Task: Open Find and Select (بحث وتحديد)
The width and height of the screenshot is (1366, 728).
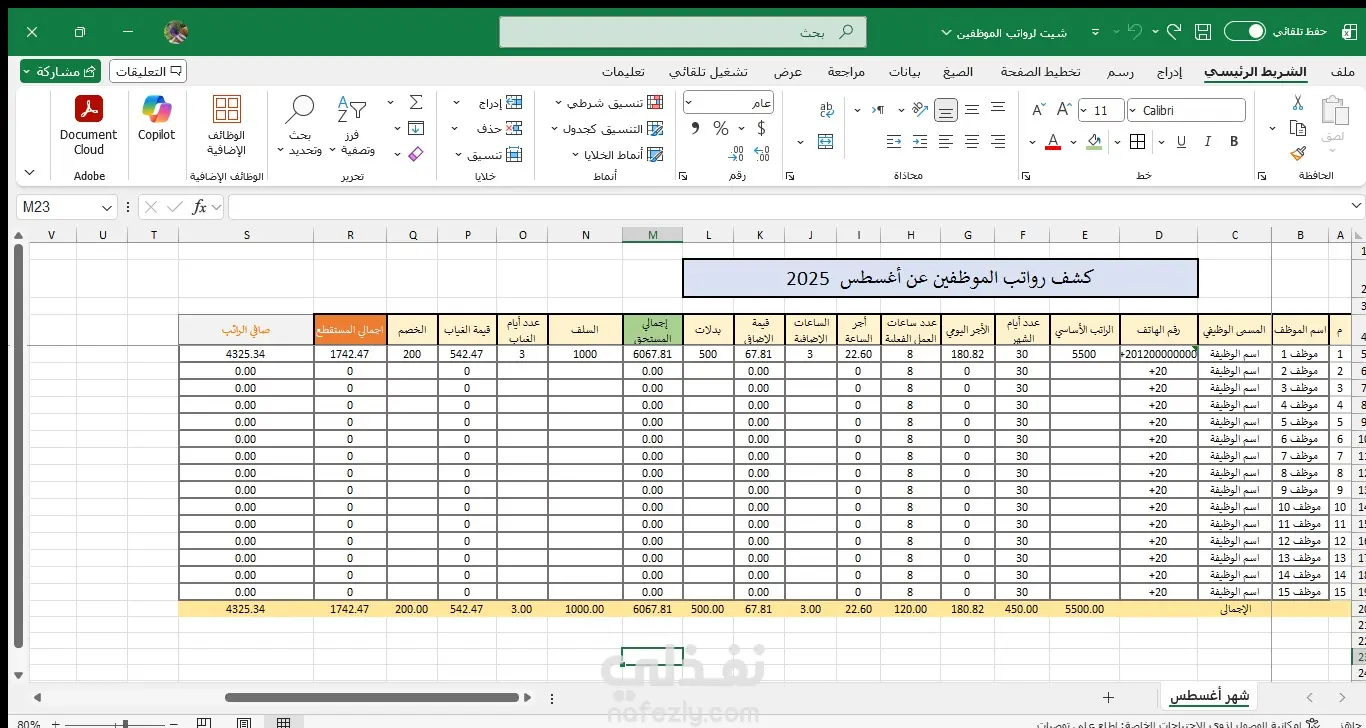Action: tap(300, 127)
